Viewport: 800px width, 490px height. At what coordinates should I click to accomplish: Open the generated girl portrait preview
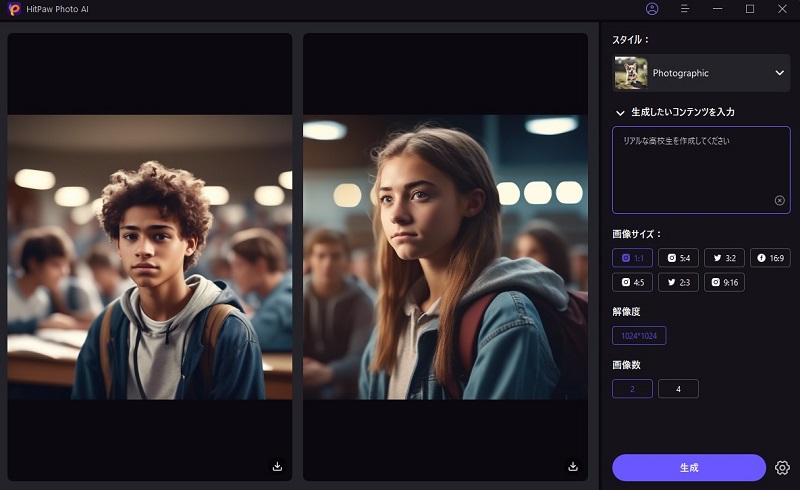(x=445, y=257)
